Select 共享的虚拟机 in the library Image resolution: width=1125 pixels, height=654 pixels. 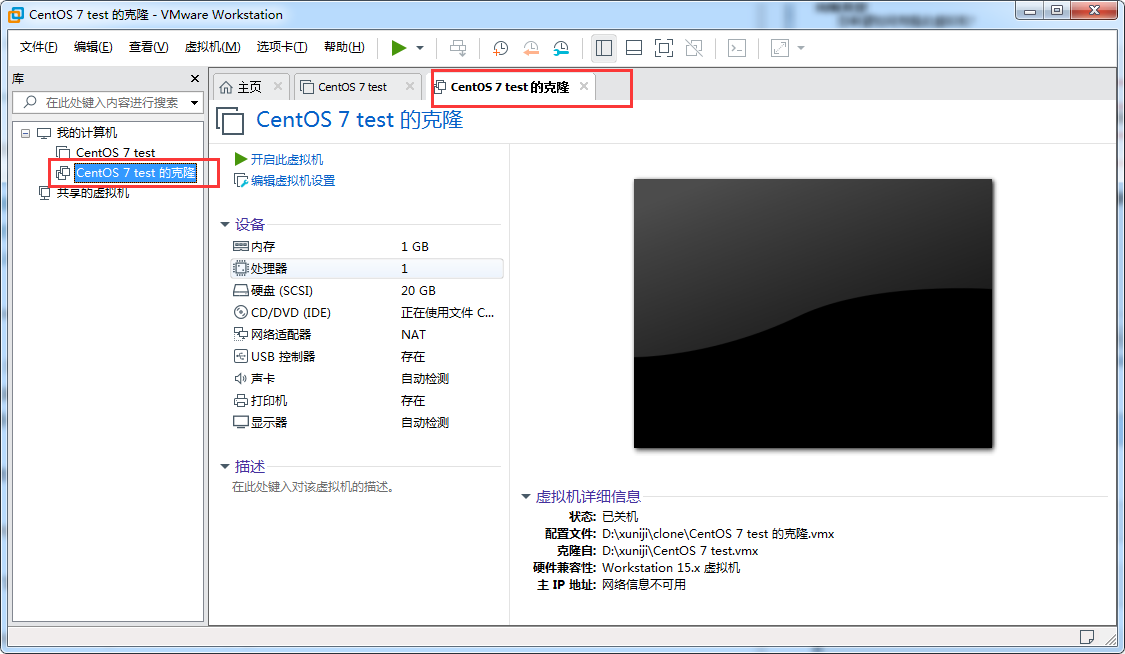pos(93,193)
